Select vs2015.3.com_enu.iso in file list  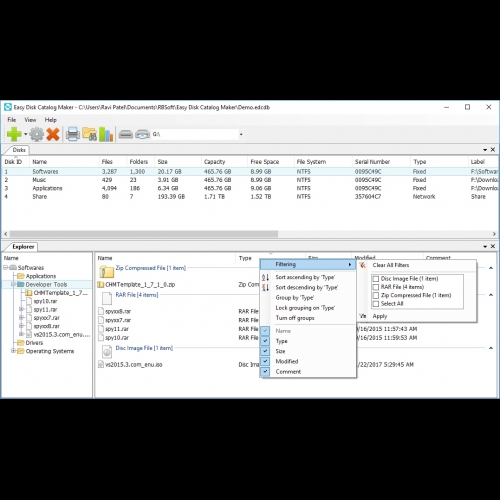134,364
